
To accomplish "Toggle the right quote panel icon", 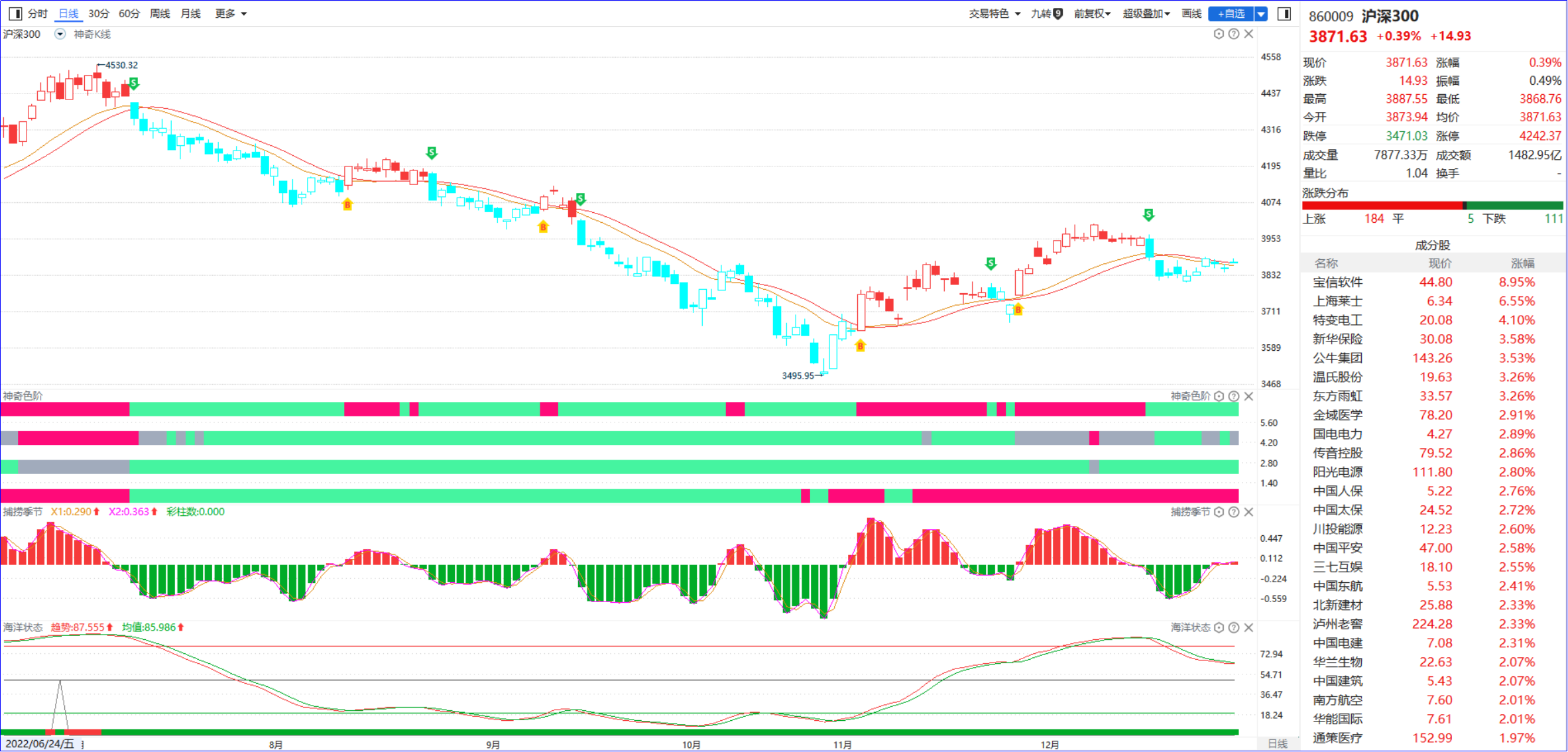I will [1284, 13].
